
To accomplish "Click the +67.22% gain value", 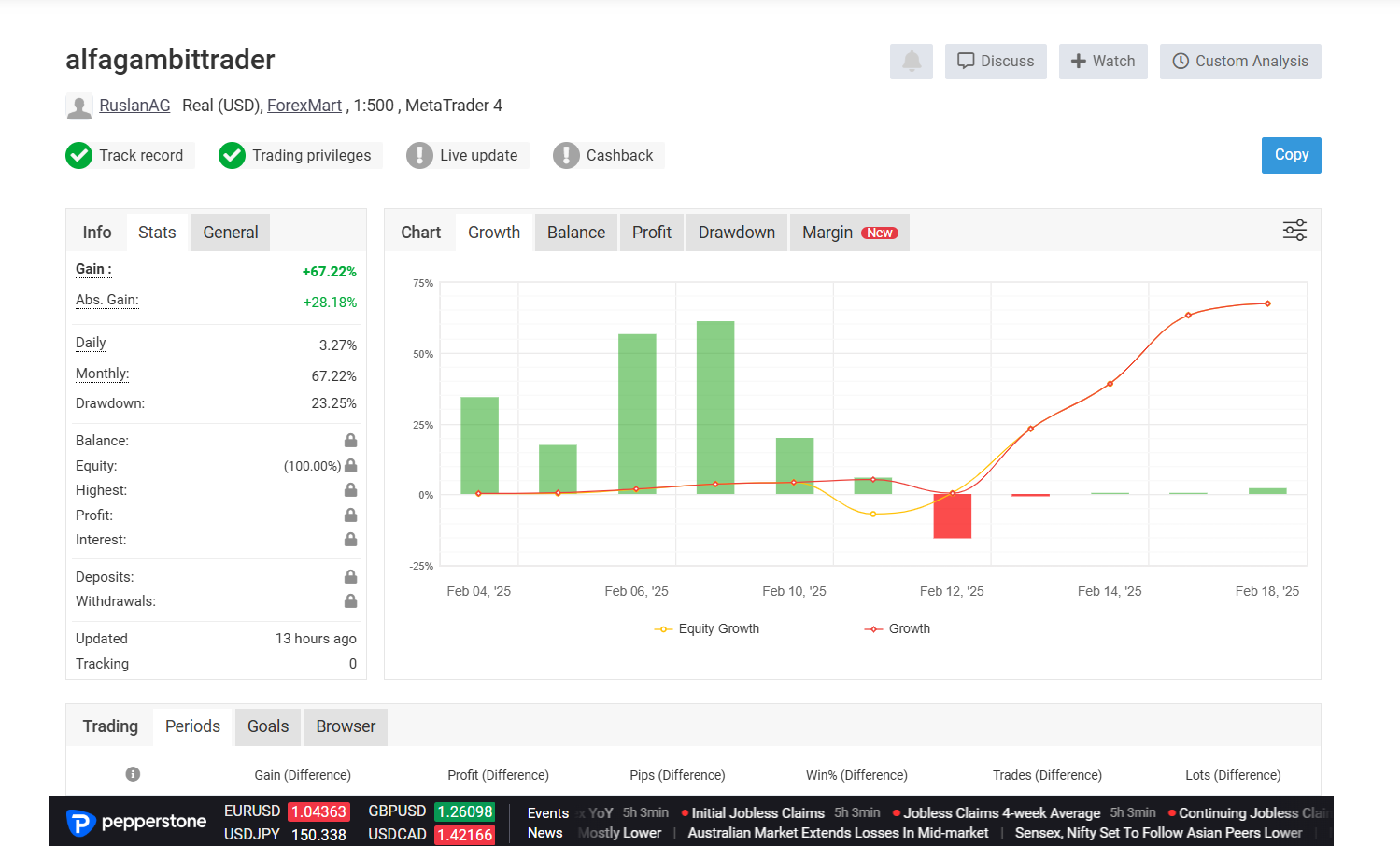I will (x=329, y=272).
